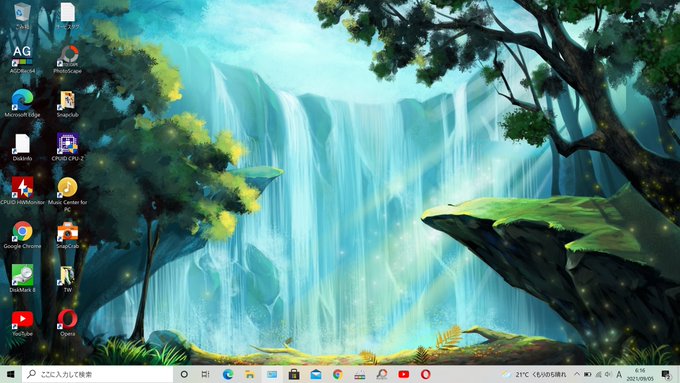
Task: Open the TW desktop shortcut
Action: point(67,278)
